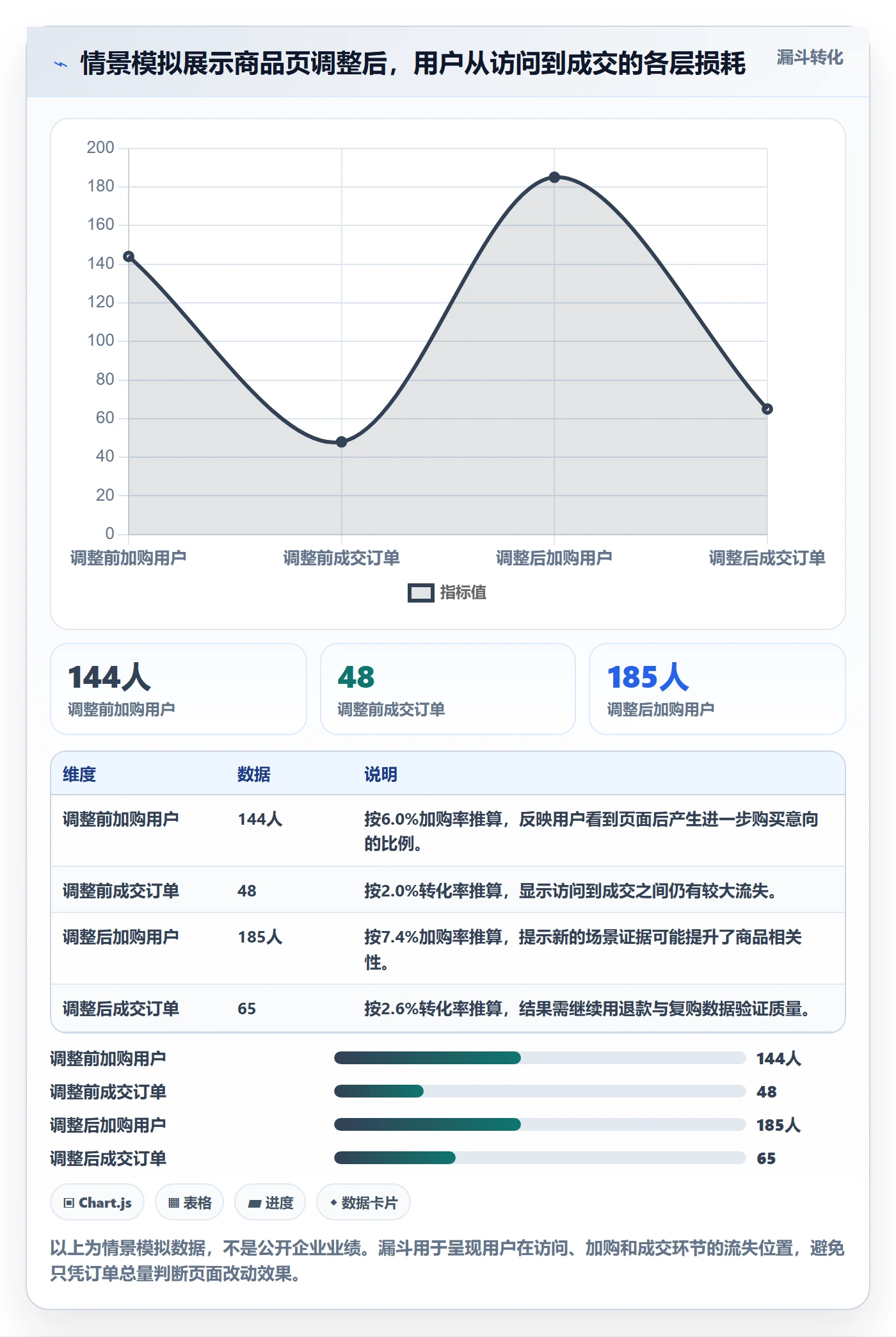Click the 说明 column header
Viewport: 896px width, 1337px height.
[381, 774]
